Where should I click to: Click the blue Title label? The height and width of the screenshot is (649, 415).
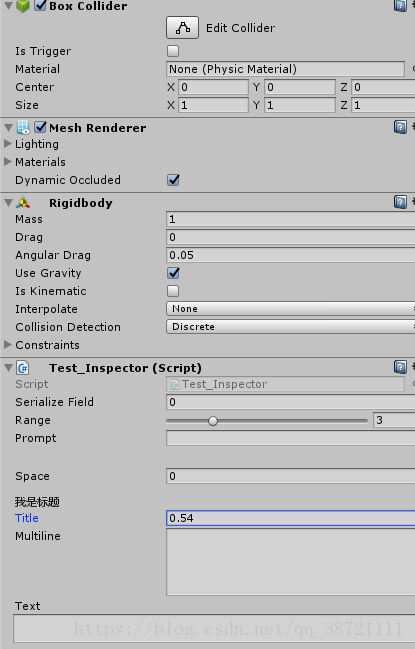click(x=27, y=518)
